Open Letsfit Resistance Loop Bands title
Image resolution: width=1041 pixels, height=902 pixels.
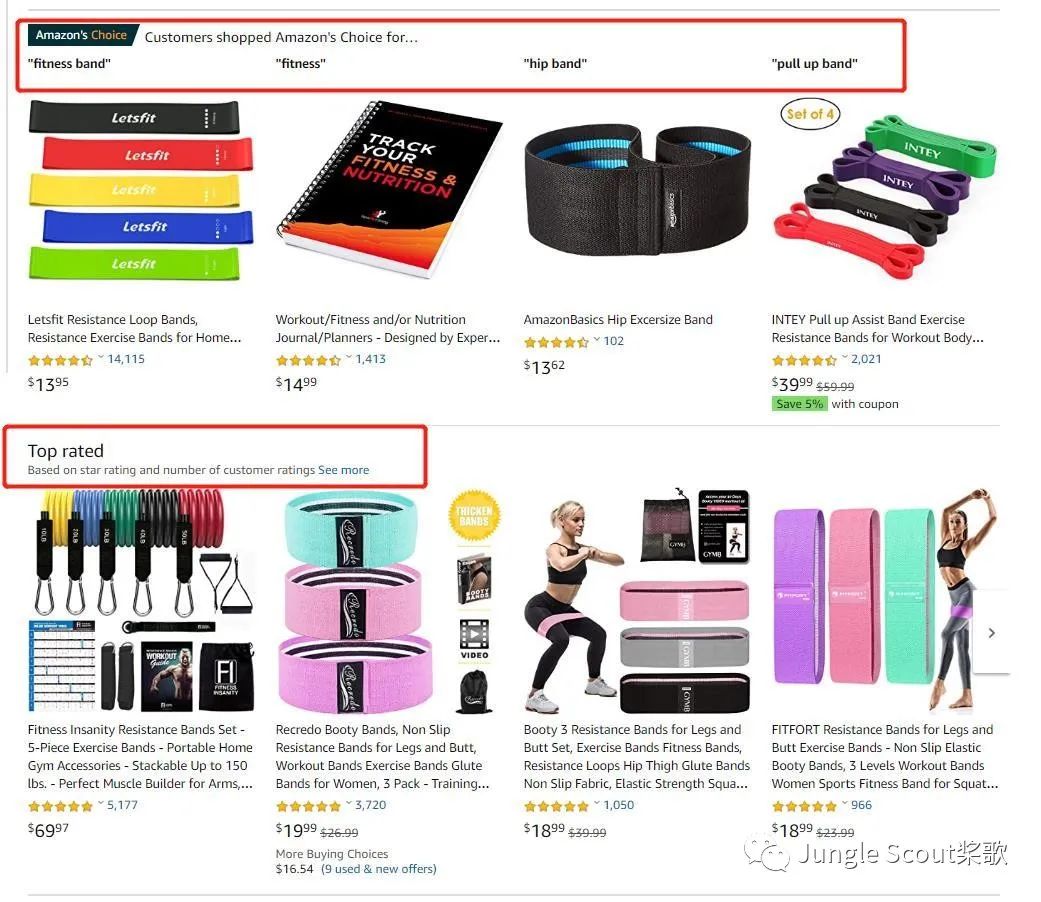135,329
